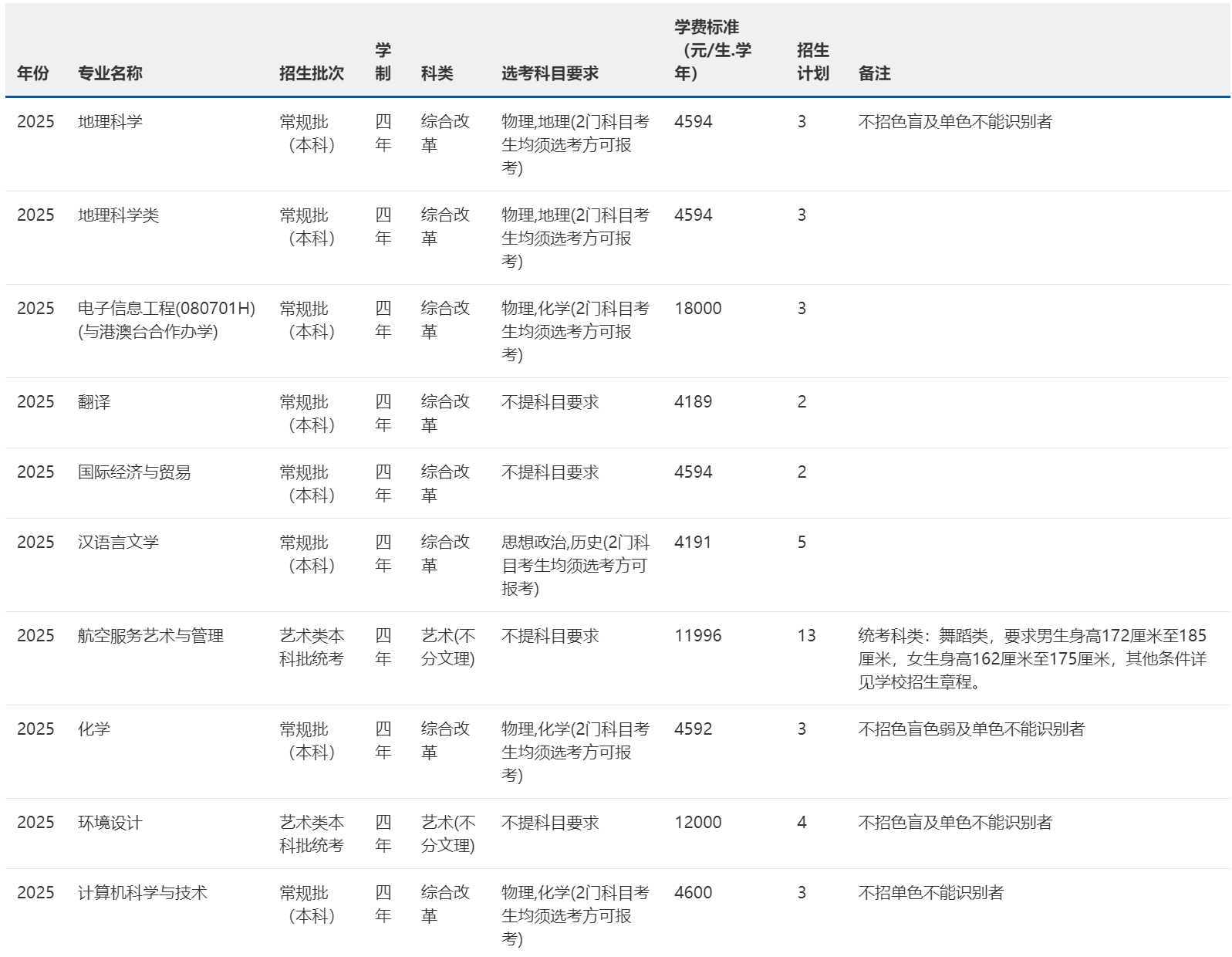Click the 不招色盲色弱及单色不能识别者 remark
Viewport: 1232px width, 957px height.
pyautogui.click(x=971, y=729)
